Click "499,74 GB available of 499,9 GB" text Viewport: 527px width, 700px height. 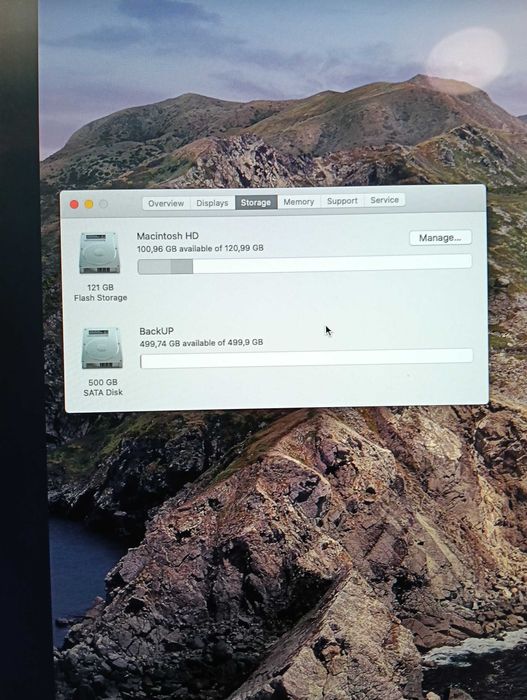[201, 343]
